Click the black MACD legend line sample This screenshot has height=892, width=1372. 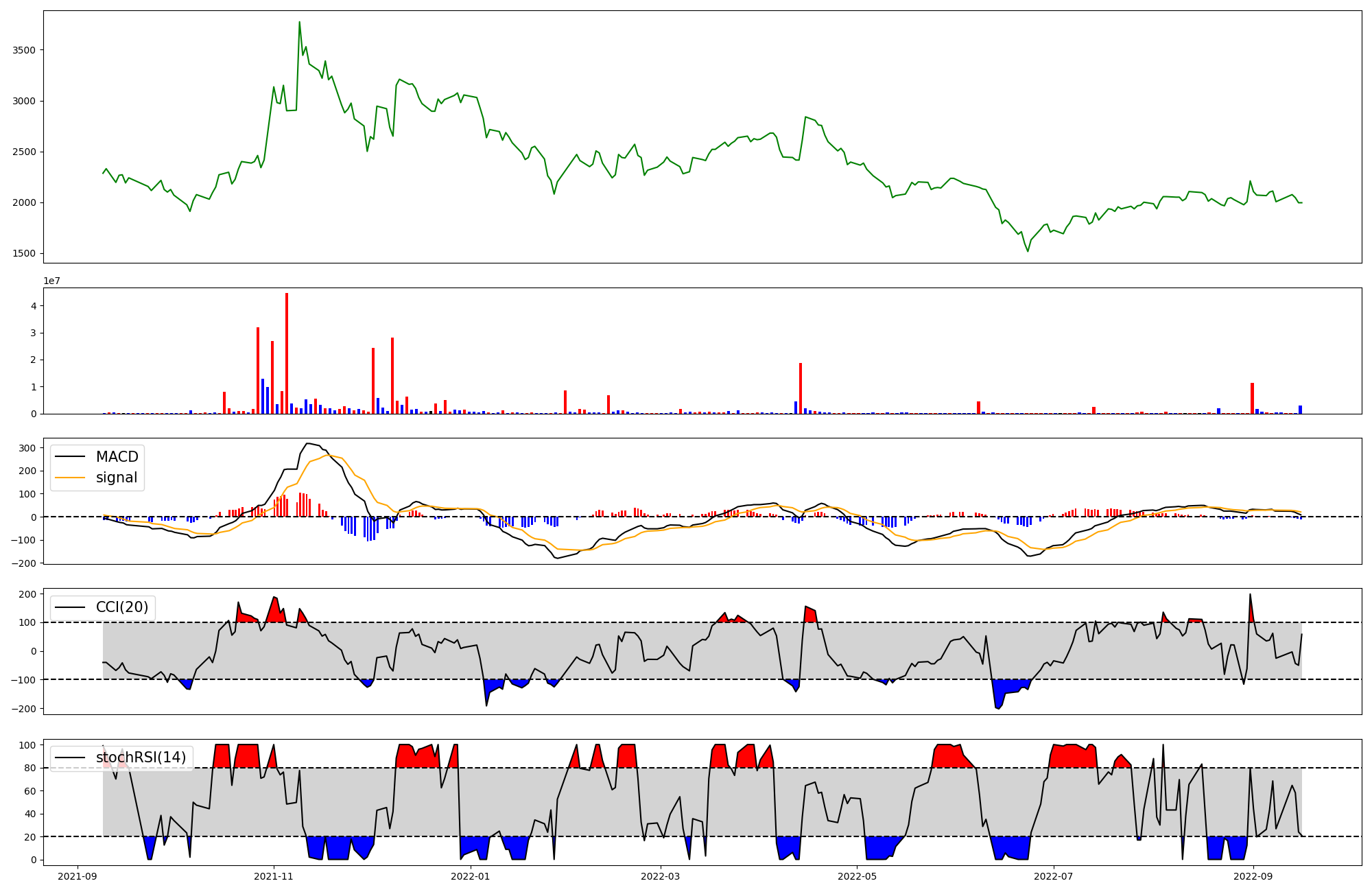point(70,457)
